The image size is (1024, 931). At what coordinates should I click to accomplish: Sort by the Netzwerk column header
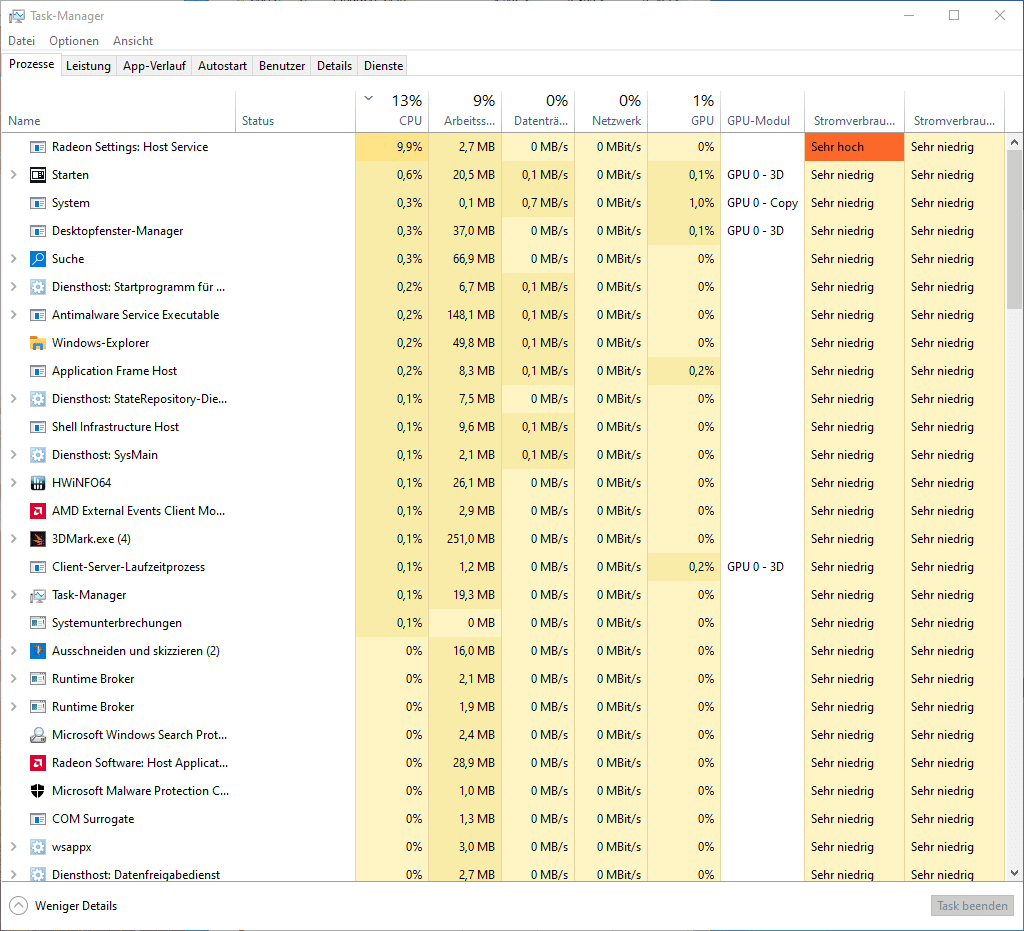pyautogui.click(x=611, y=111)
